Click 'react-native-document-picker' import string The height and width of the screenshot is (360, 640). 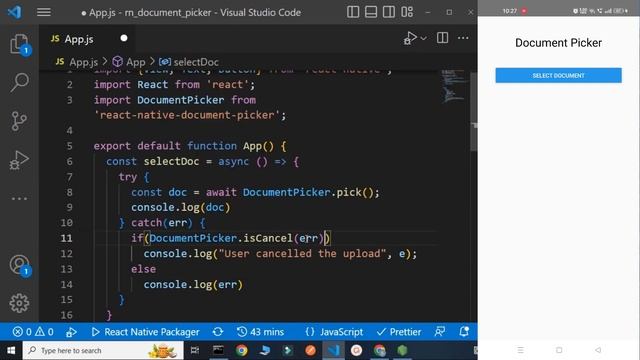187,115
